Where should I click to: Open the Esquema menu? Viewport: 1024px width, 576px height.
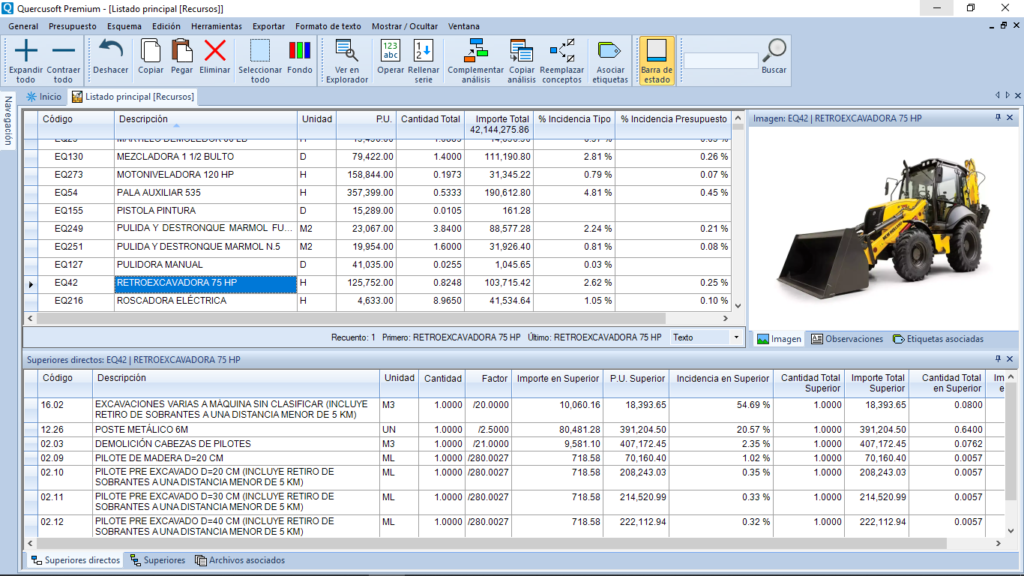pos(124,26)
